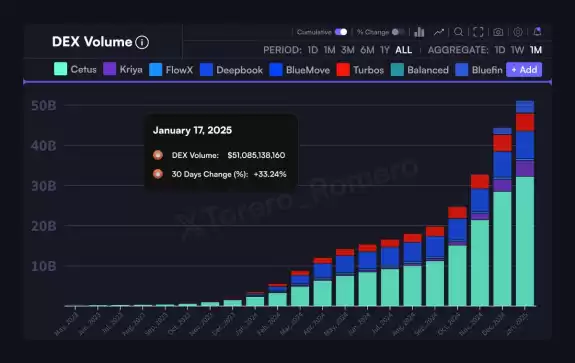This screenshot has height=363, width=575.
Task: Set aggregate to 1D
Action: coord(500,50)
